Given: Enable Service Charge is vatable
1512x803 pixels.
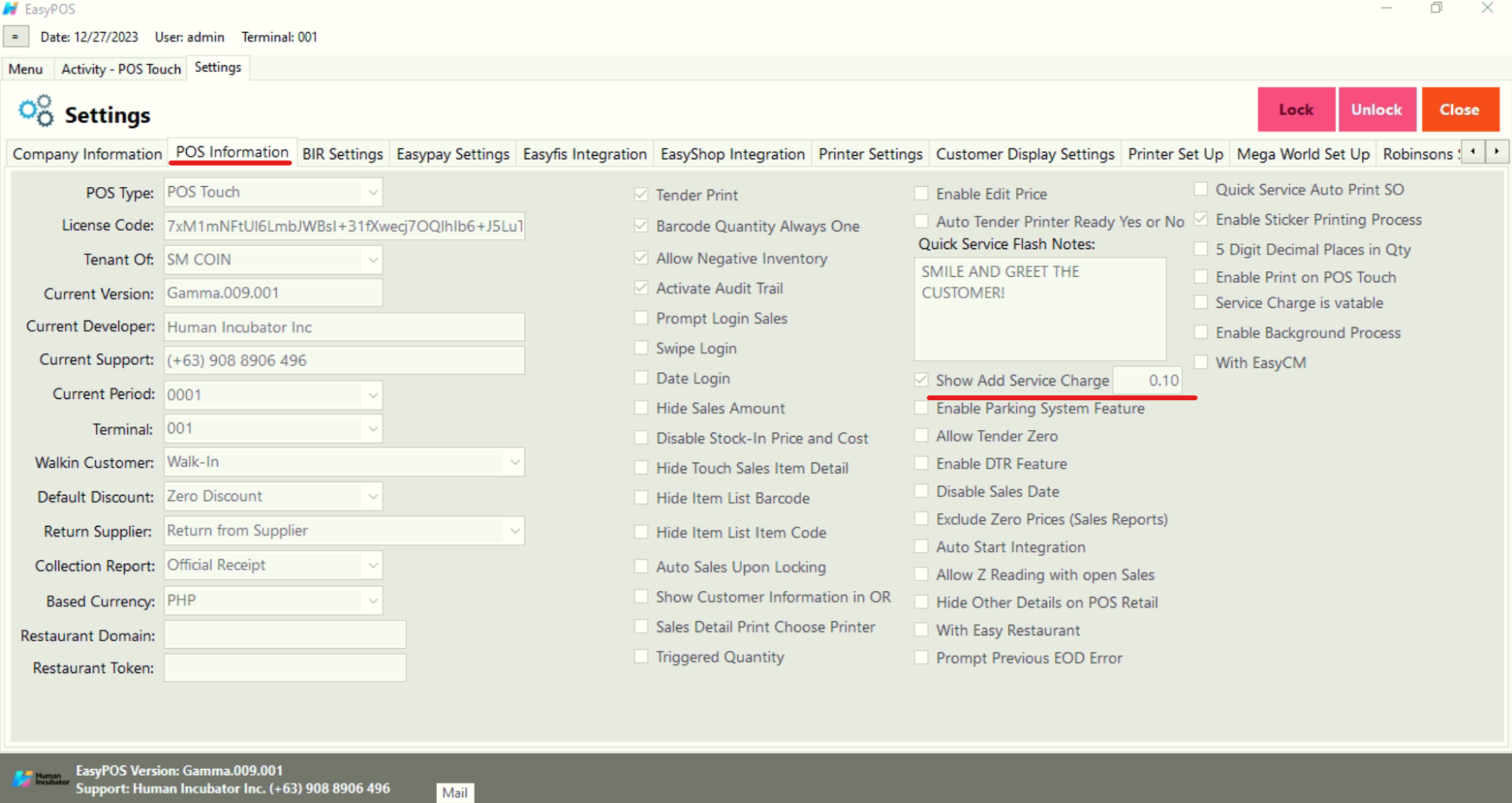Looking at the screenshot, I should 1201,302.
